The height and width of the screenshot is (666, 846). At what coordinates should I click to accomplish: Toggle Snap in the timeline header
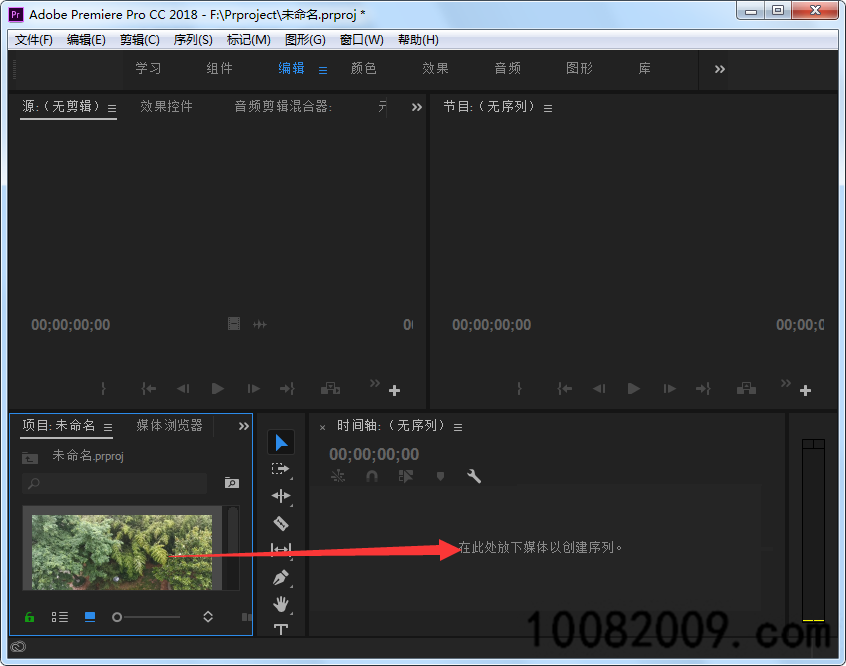pos(371,476)
